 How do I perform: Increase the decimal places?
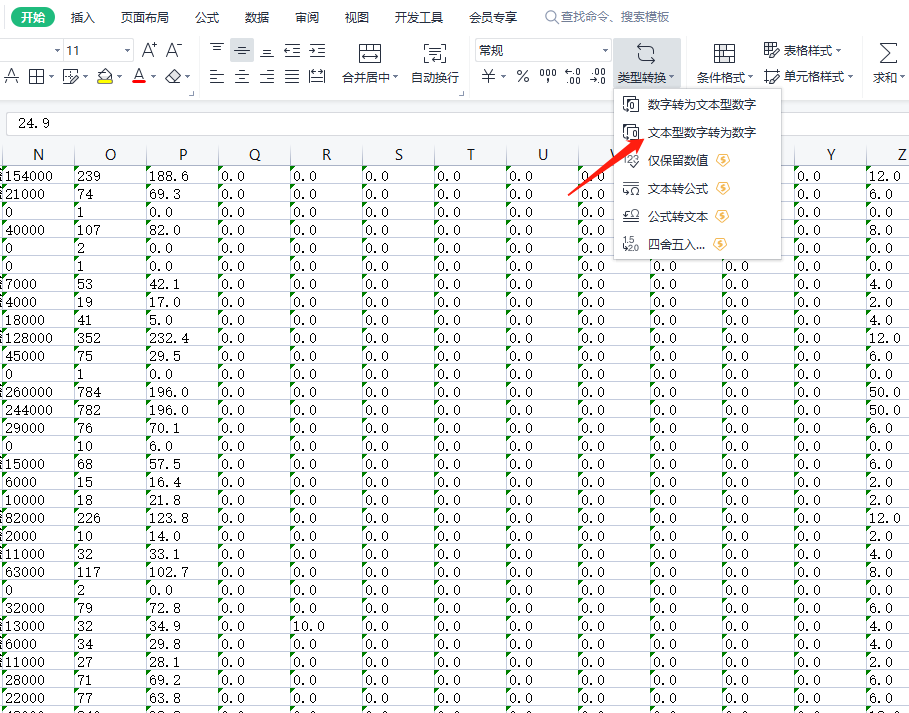573,76
